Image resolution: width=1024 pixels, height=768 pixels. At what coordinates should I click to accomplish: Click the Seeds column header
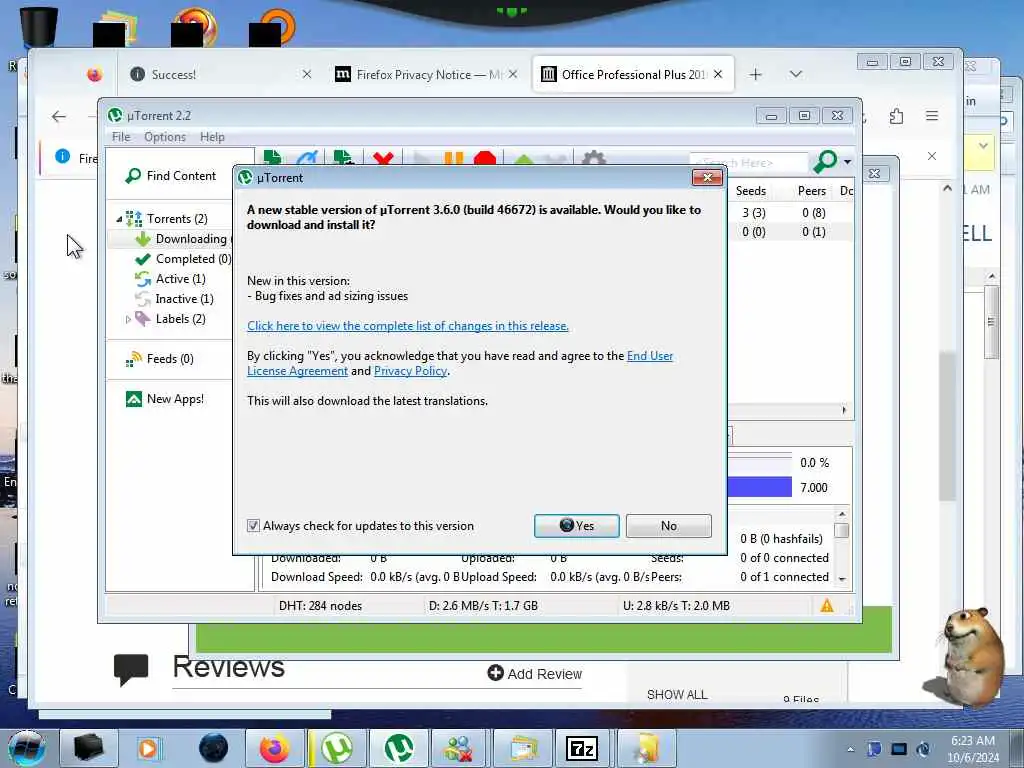(x=750, y=191)
